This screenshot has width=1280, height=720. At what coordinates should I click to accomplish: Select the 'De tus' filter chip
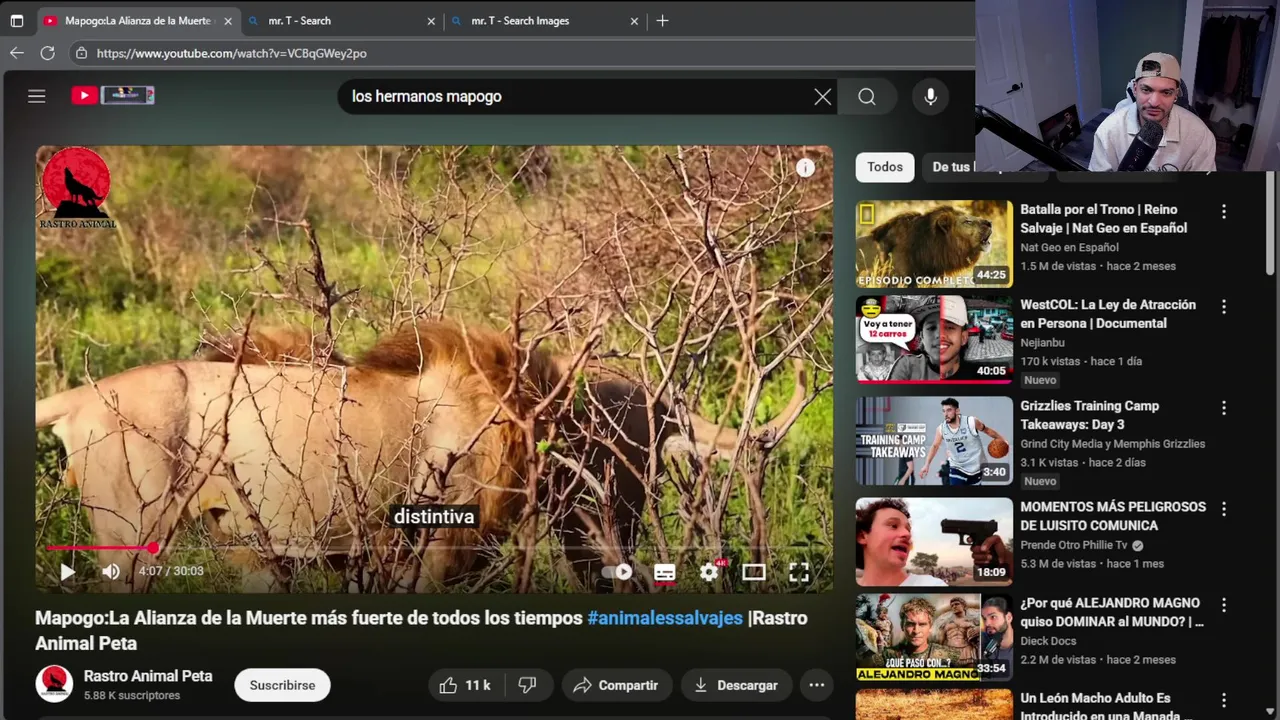click(x=951, y=167)
